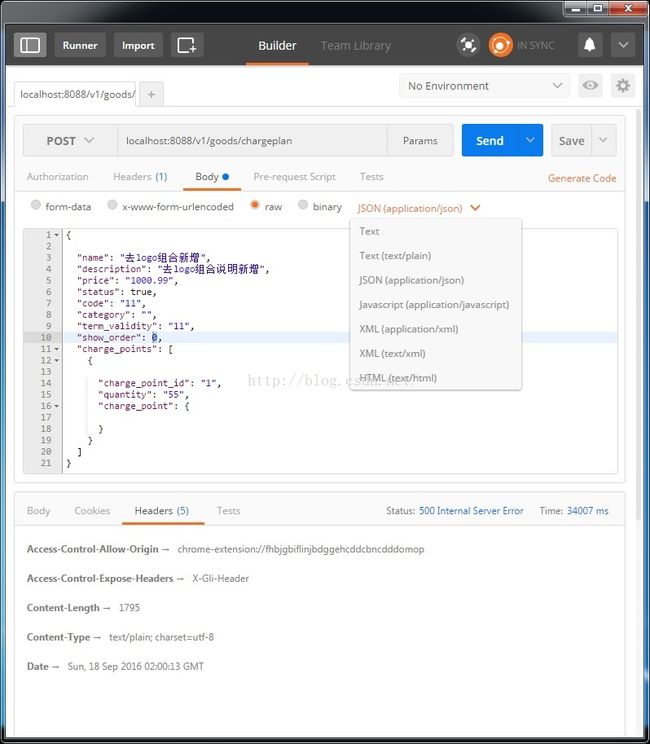Choose Text (text/plain) option
This screenshot has height=744, width=650.
point(436,256)
